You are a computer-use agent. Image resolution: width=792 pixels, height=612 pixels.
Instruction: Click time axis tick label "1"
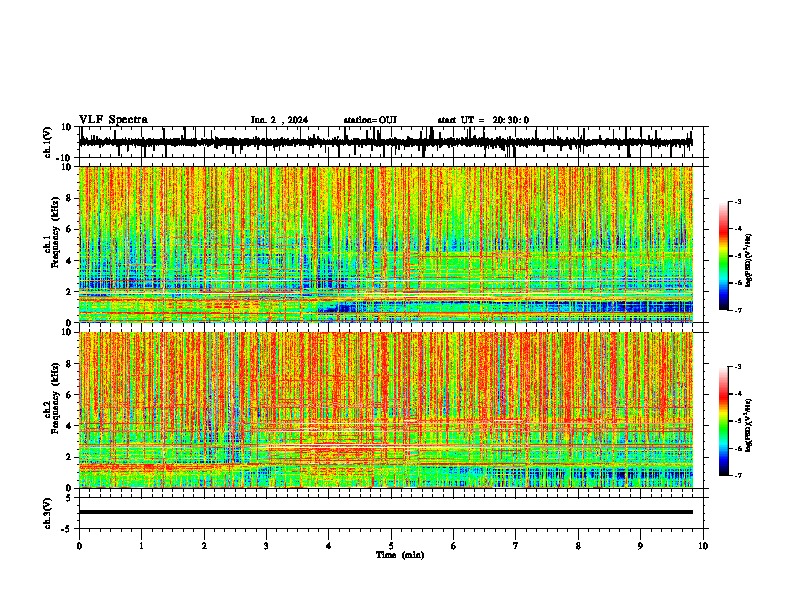tap(141, 546)
